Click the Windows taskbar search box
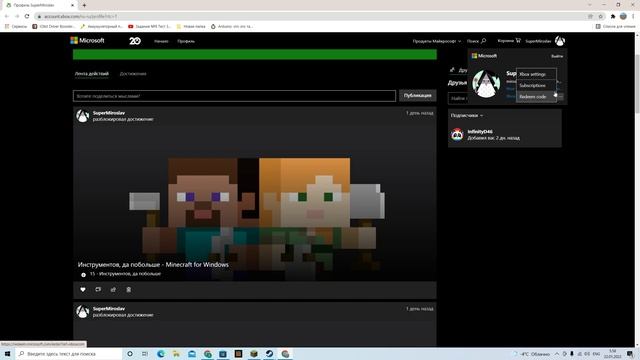 69,353
